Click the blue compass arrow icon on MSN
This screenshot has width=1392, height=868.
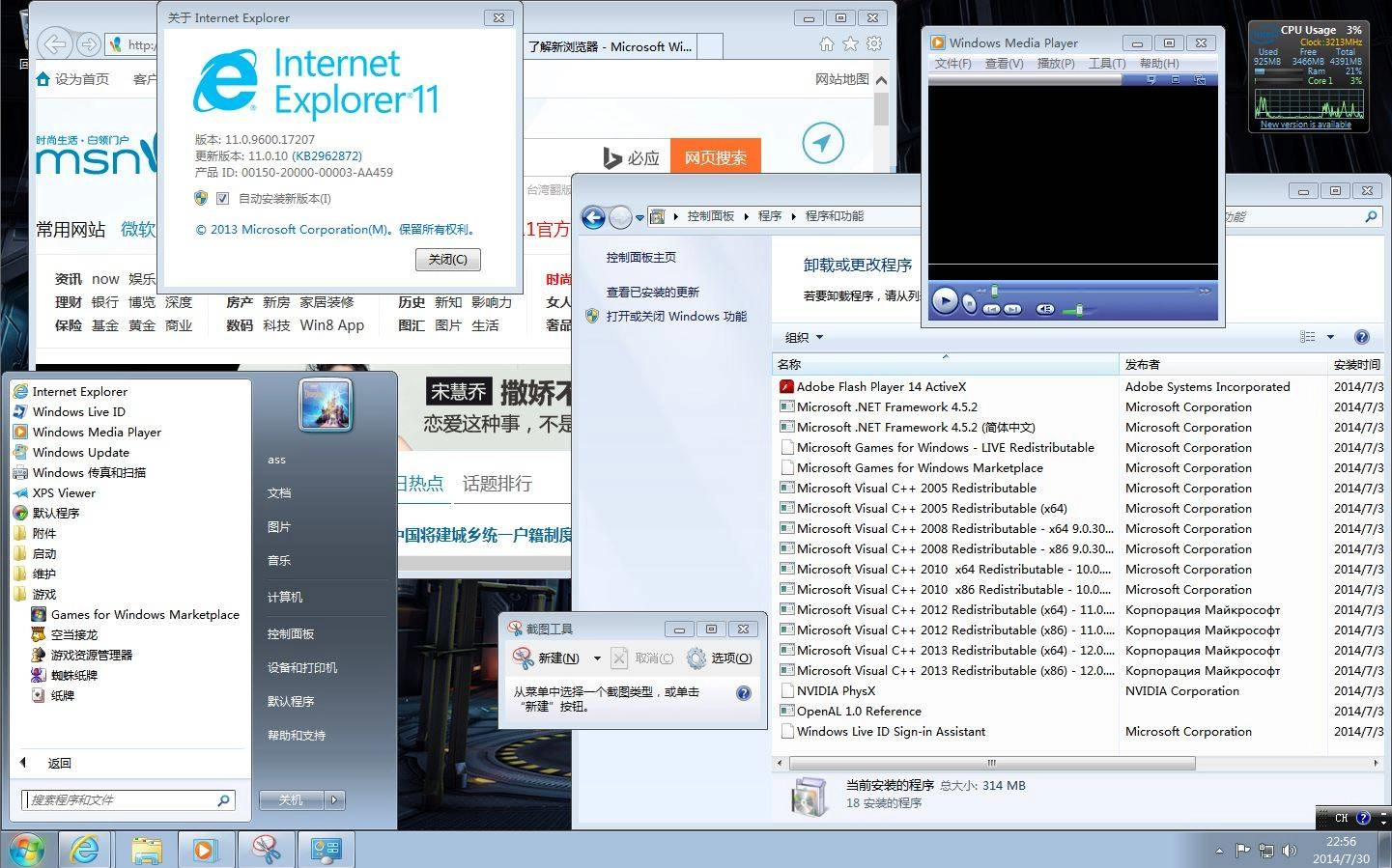pos(822,144)
